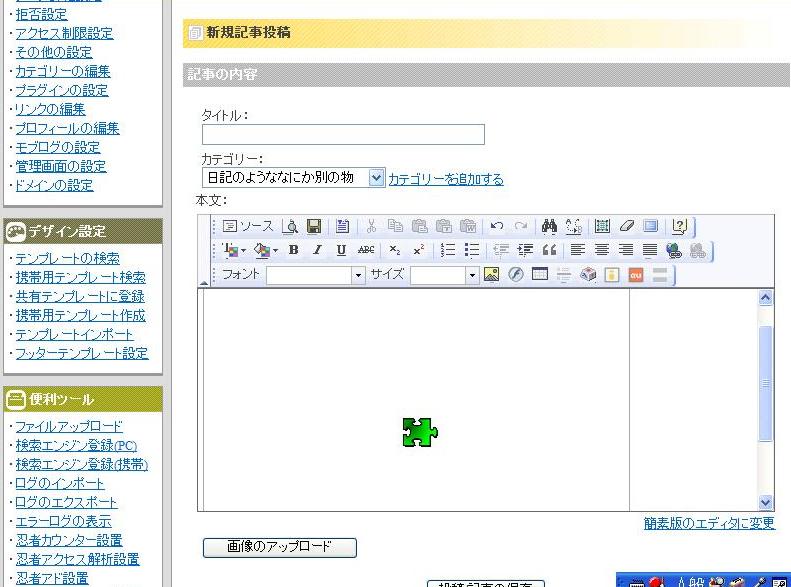Screen dimensions: 791x587
Task: Open find with binoculars icon
Action: pos(549,226)
